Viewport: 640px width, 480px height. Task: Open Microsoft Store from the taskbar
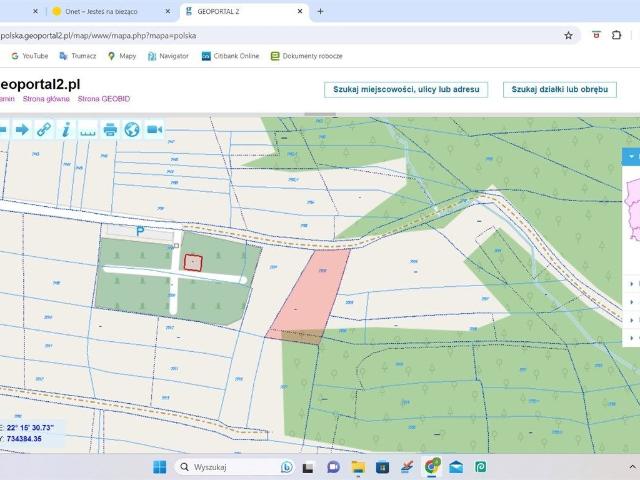(382, 467)
